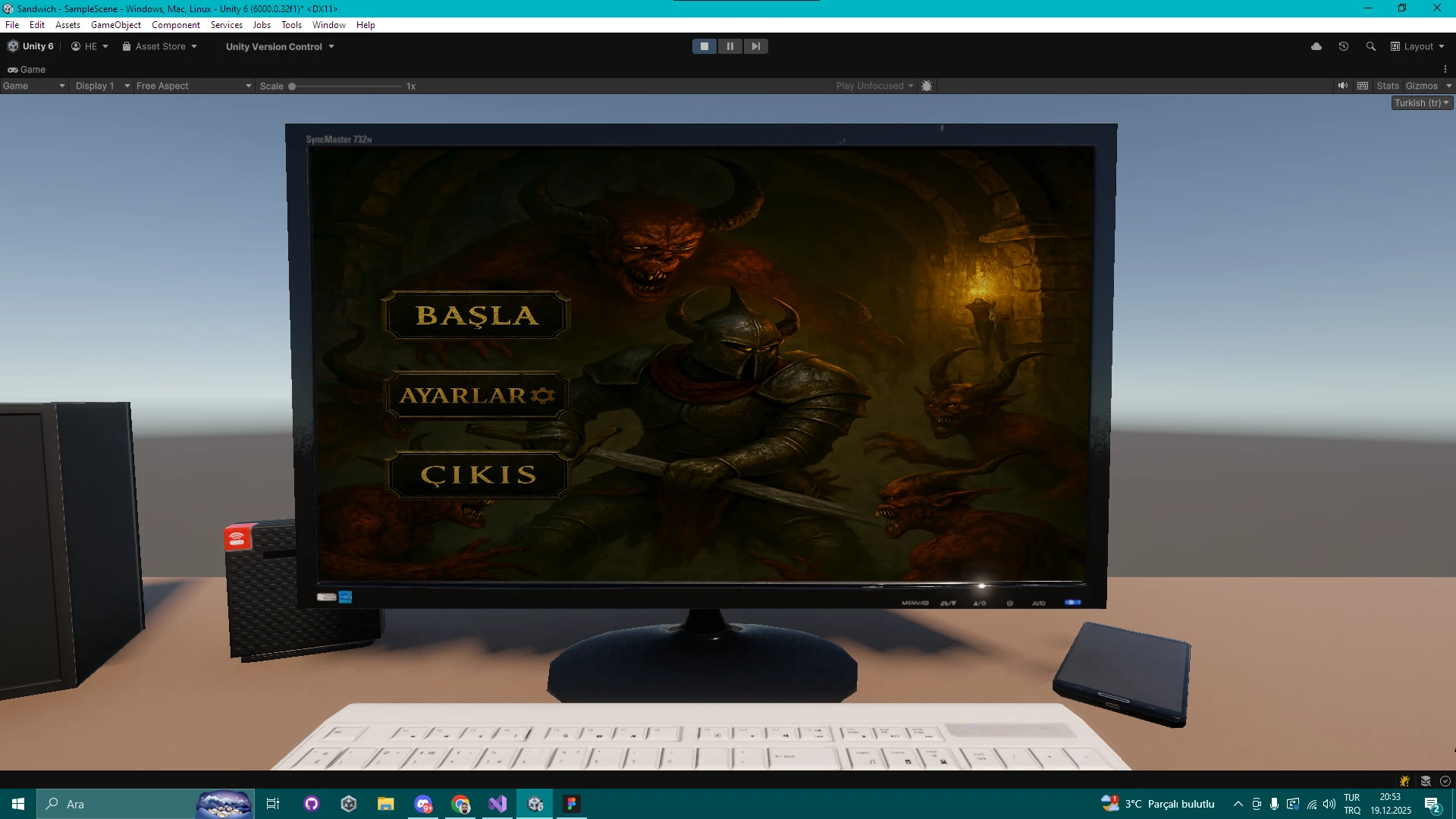Mute game audio with the speaker icon

(x=1342, y=86)
